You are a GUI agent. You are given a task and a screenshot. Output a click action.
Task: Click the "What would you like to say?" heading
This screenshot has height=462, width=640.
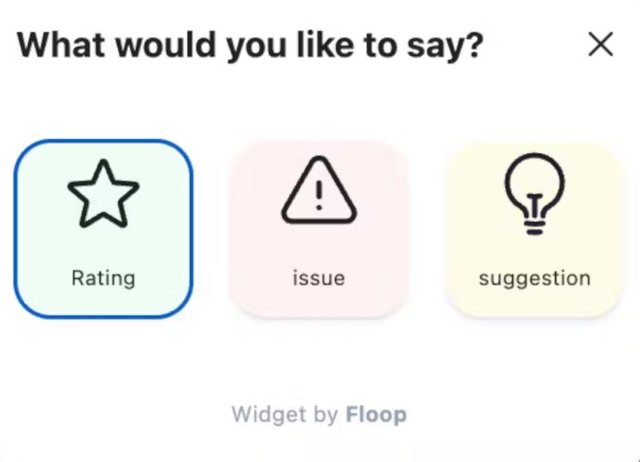250,45
